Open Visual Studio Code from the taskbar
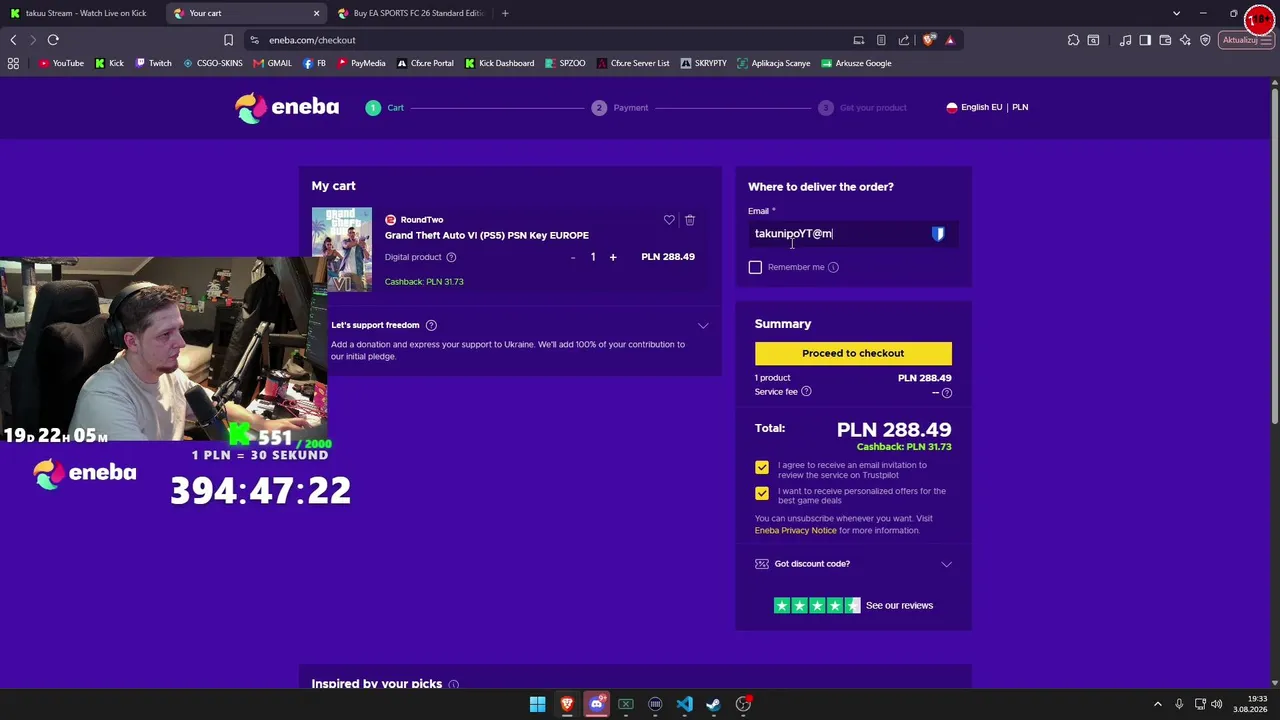The height and width of the screenshot is (720, 1280). pos(684,704)
